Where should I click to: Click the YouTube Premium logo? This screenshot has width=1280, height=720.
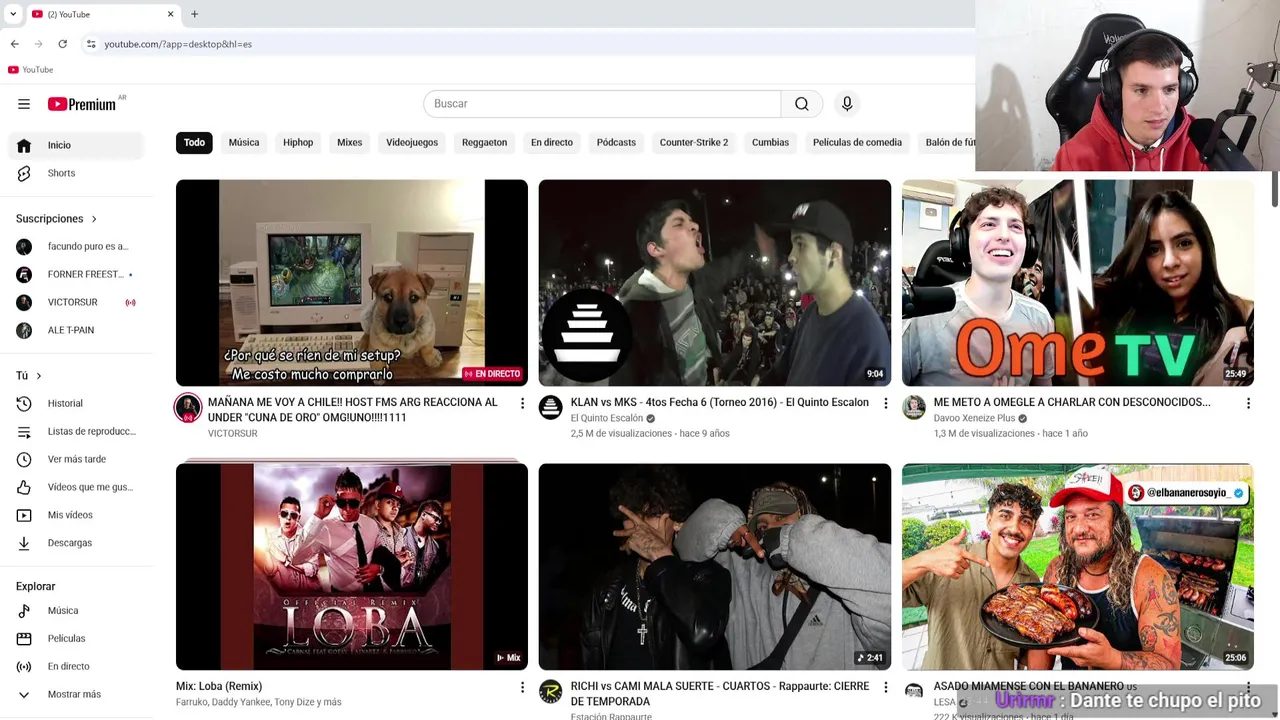point(82,104)
